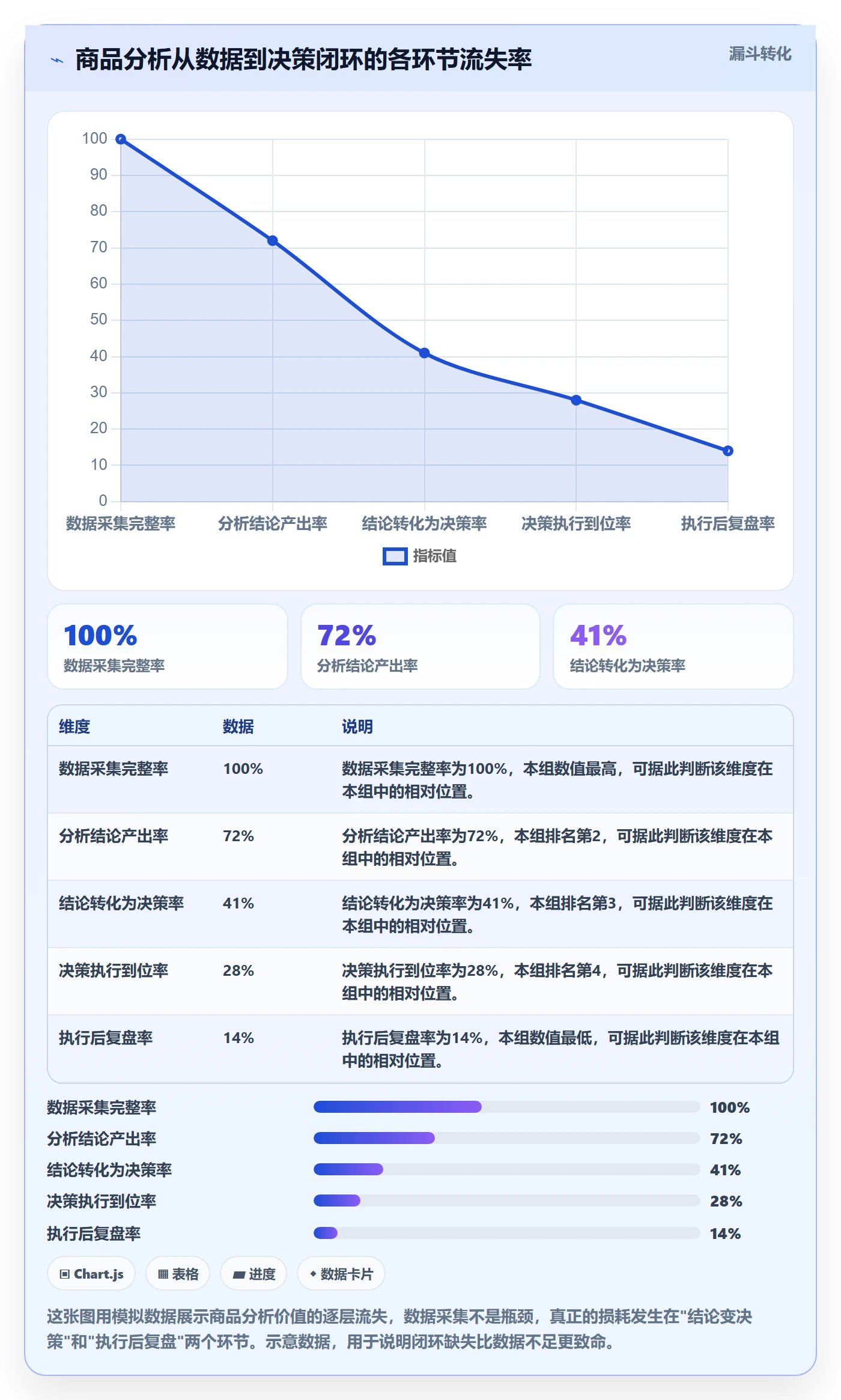The width and height of the screenshot is (841, 1400).
Task: Select the chart data point at value 14
Action: coord(728,451)
